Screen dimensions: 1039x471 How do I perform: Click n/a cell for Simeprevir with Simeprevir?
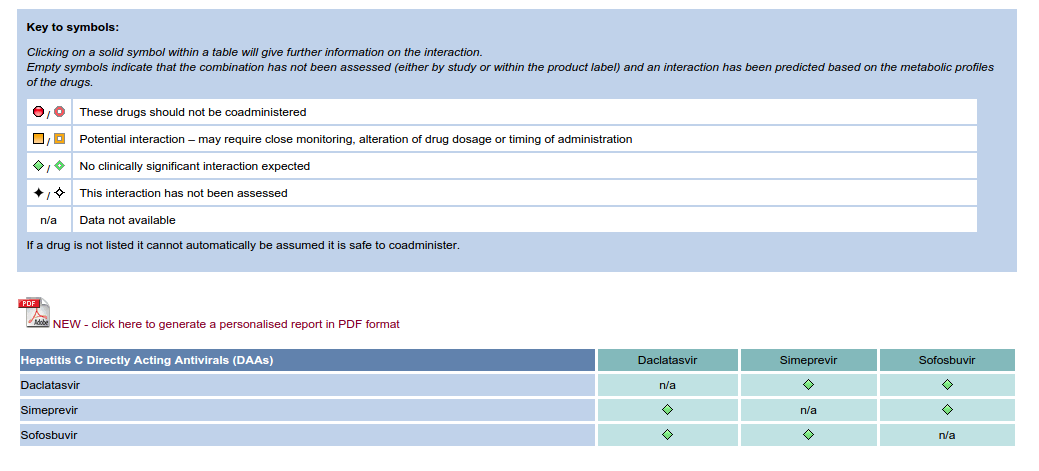pyautogui.click(x=808, y=410)
